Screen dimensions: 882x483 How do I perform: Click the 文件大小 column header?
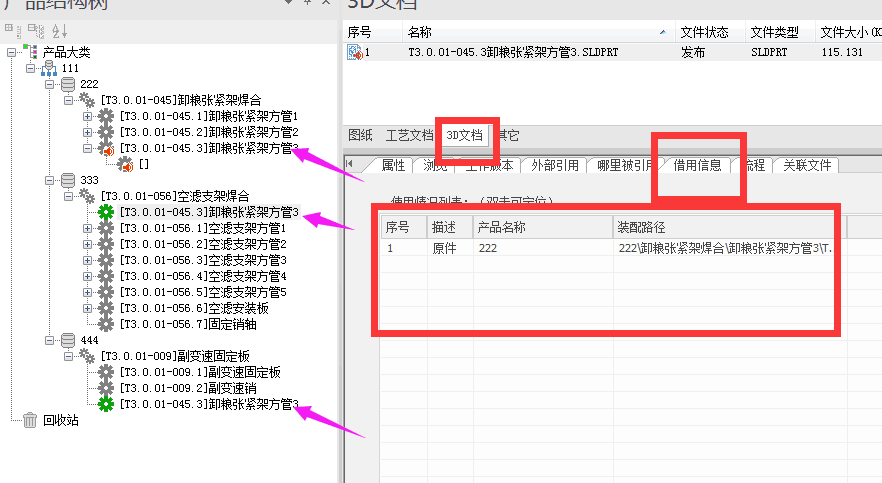[x=849, y=32]
